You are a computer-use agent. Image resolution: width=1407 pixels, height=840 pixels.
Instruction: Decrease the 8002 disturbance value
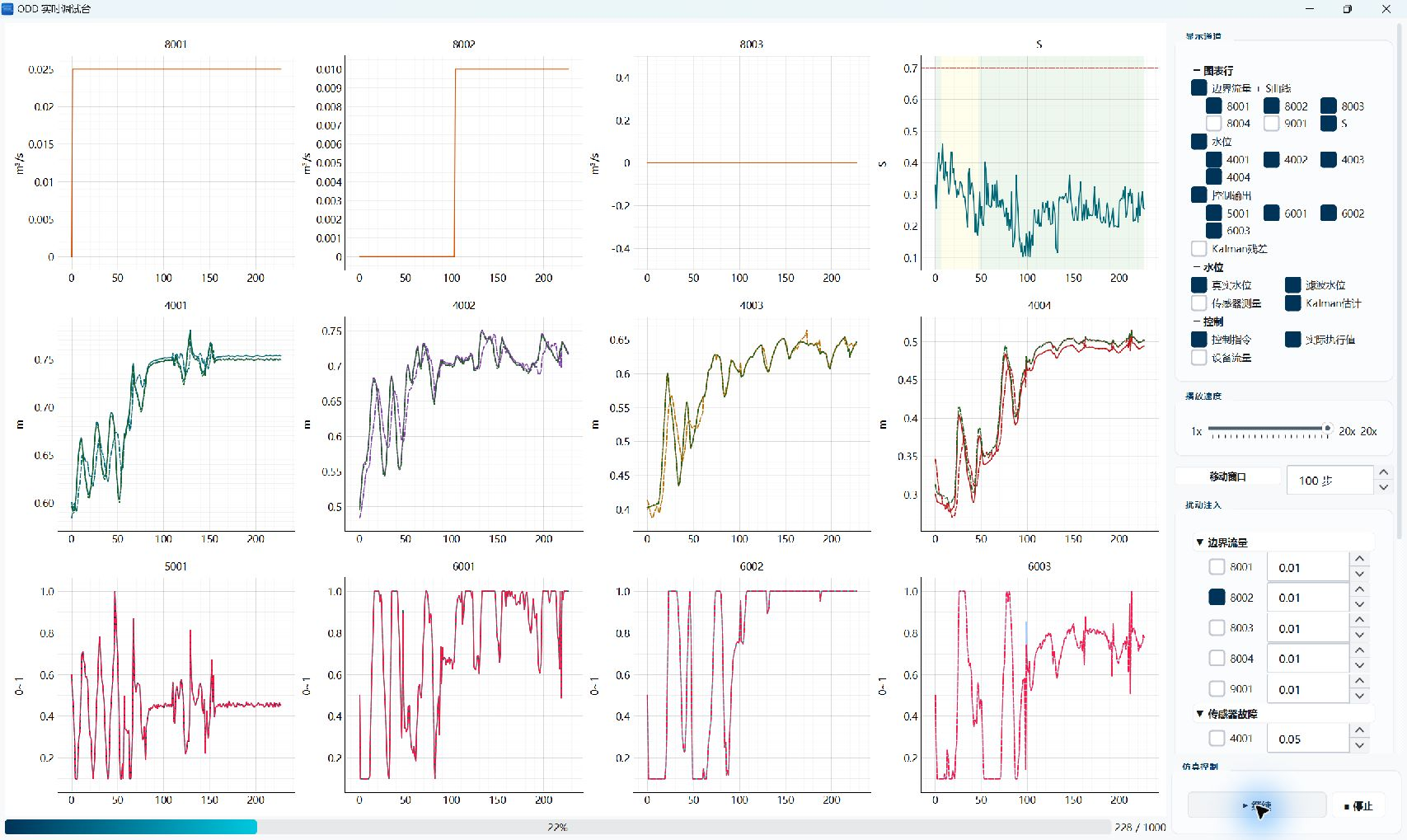click(1360, 604)
